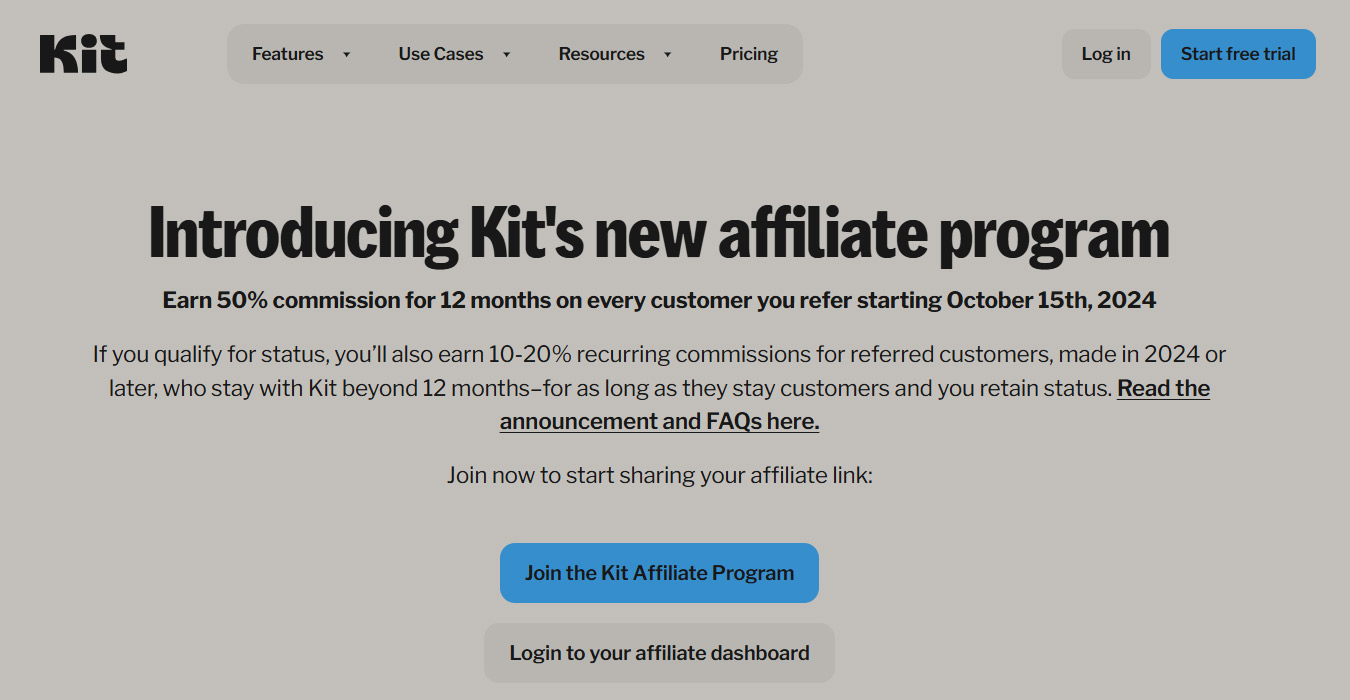This screenshot has width=1350, height=700.
Task: Go to the Pricing page
Action: [748, 54]
